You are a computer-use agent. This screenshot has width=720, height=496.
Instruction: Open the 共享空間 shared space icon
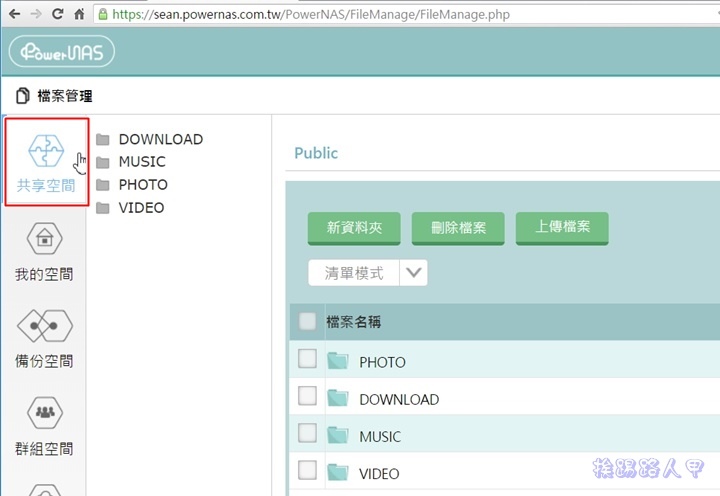pos(46,152)
